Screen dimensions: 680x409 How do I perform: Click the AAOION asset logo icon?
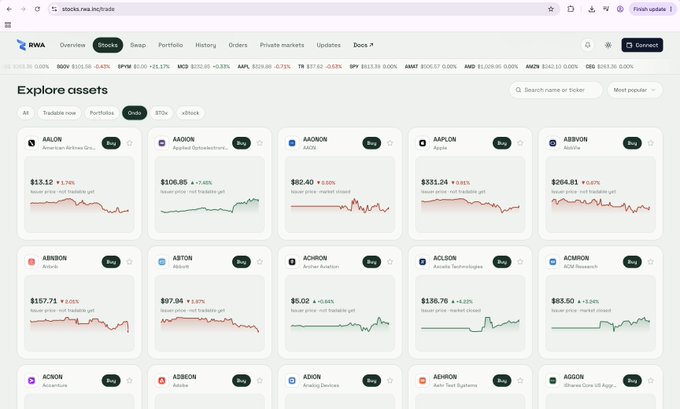pyautogui.click(x=162, y=143)
